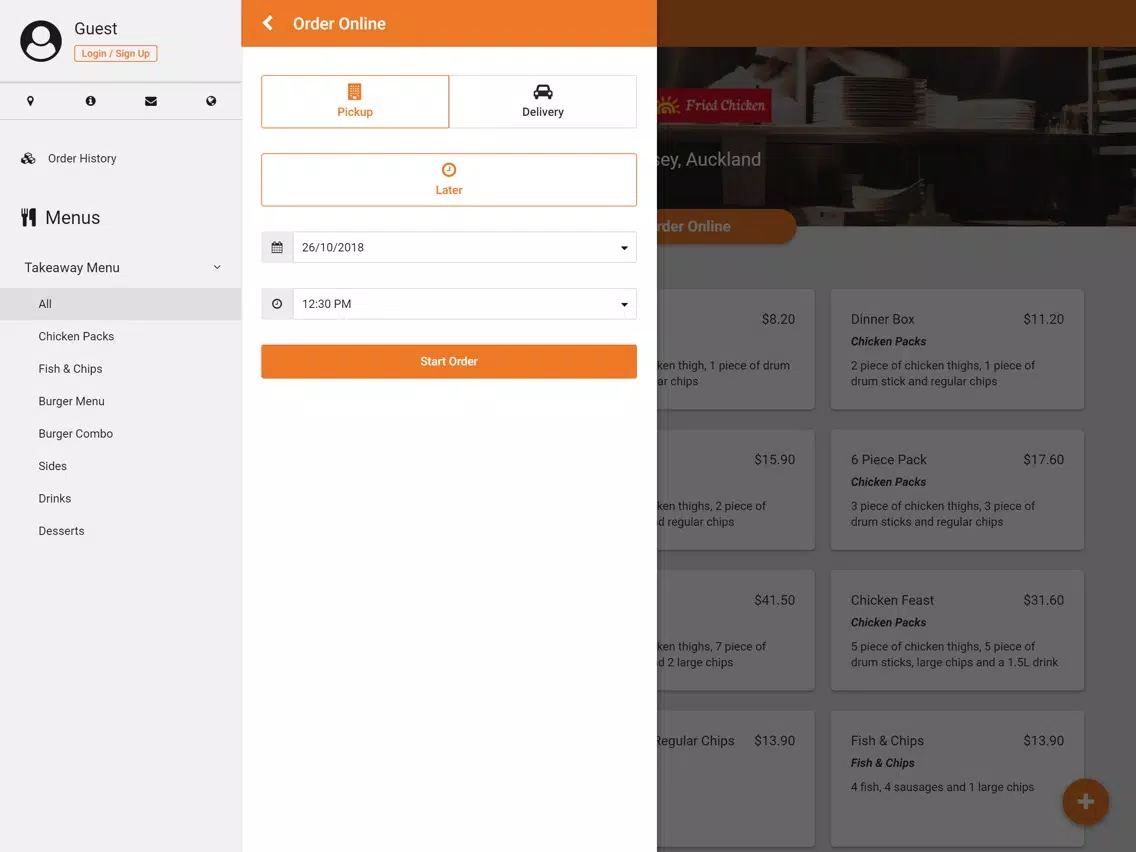Click the Fried Chicken logo badge
1136x852 pixels.
click(714, 106)
